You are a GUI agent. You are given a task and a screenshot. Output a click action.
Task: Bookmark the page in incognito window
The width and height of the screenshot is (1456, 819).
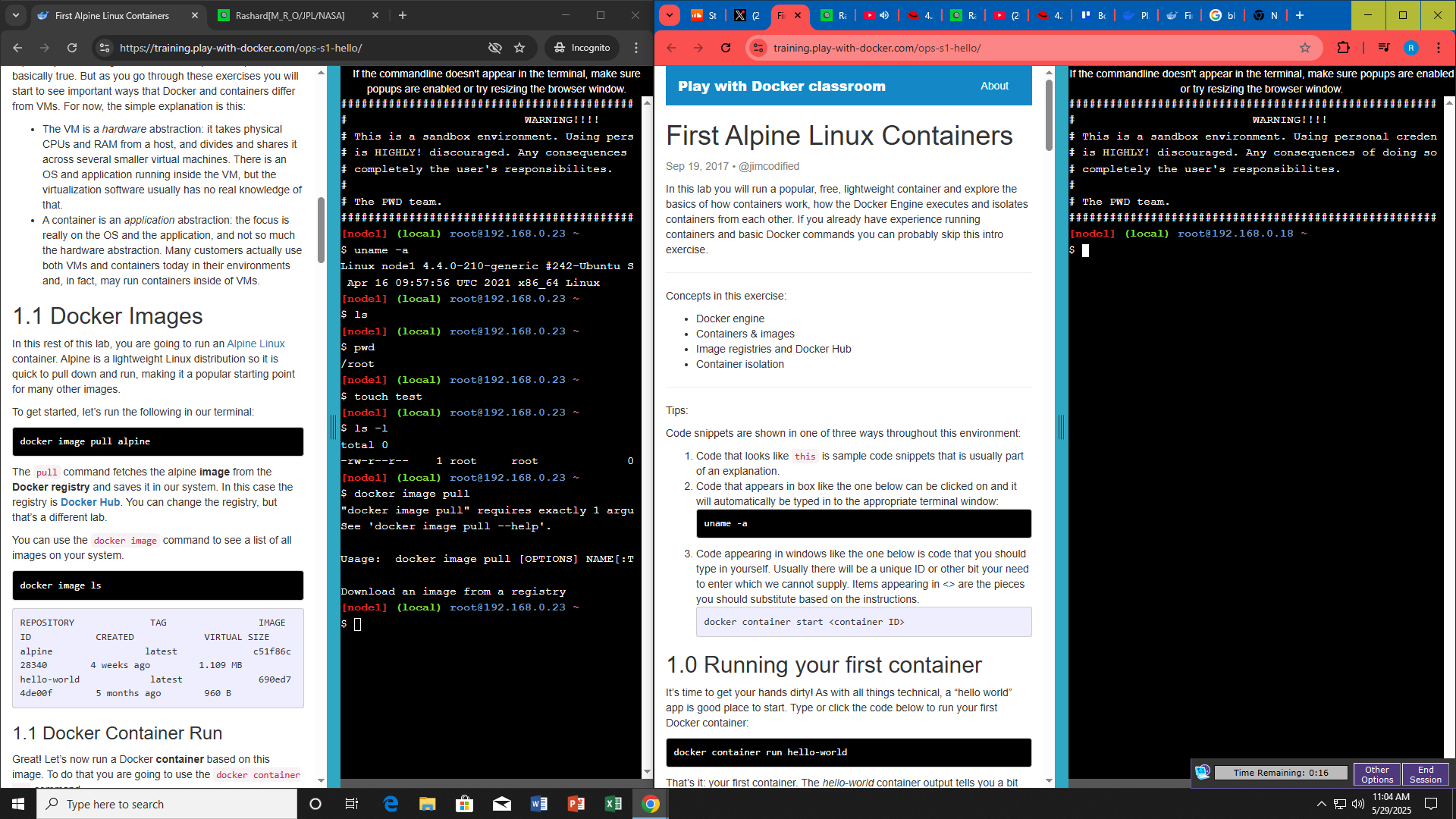[x=519, y=48]
